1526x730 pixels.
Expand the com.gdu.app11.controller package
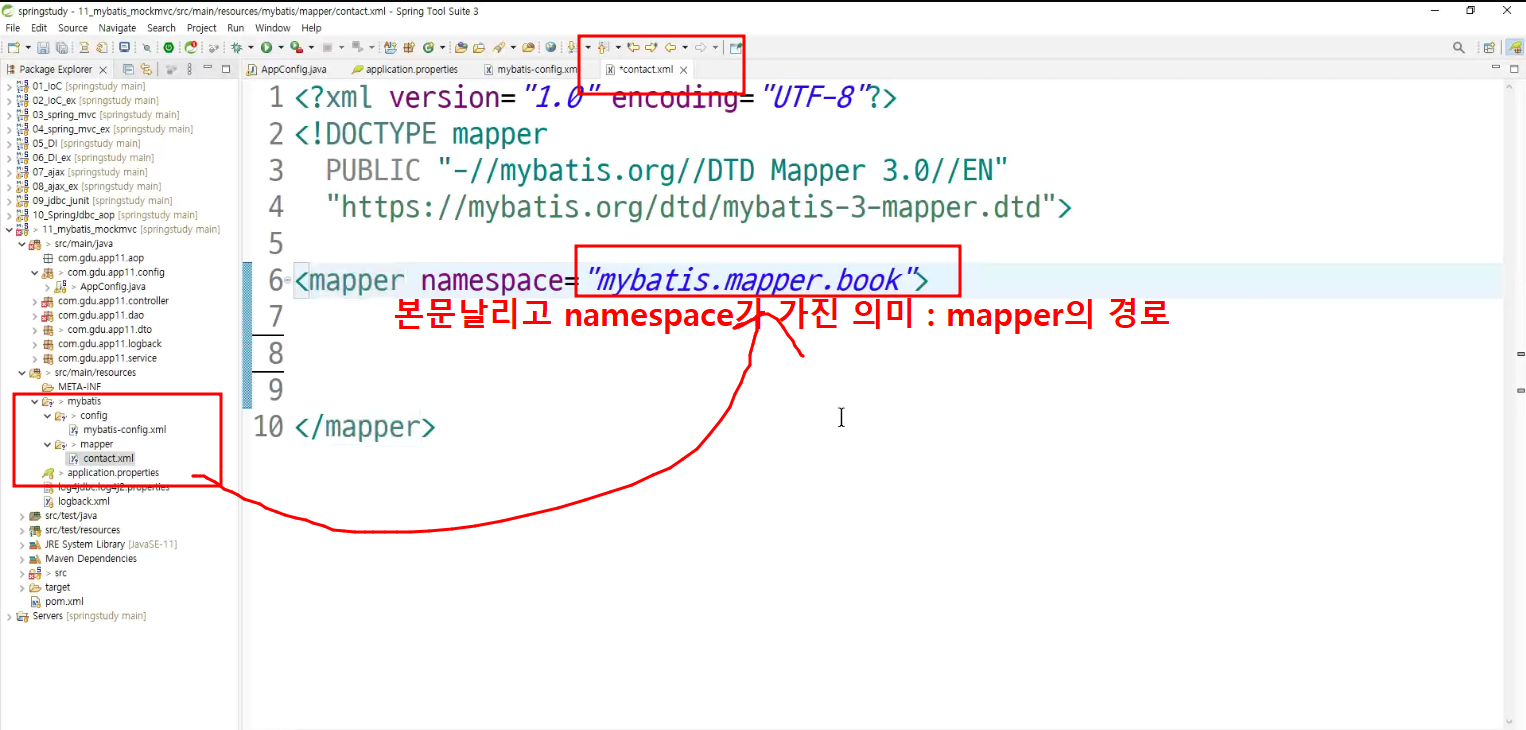(x=35, y=301)
